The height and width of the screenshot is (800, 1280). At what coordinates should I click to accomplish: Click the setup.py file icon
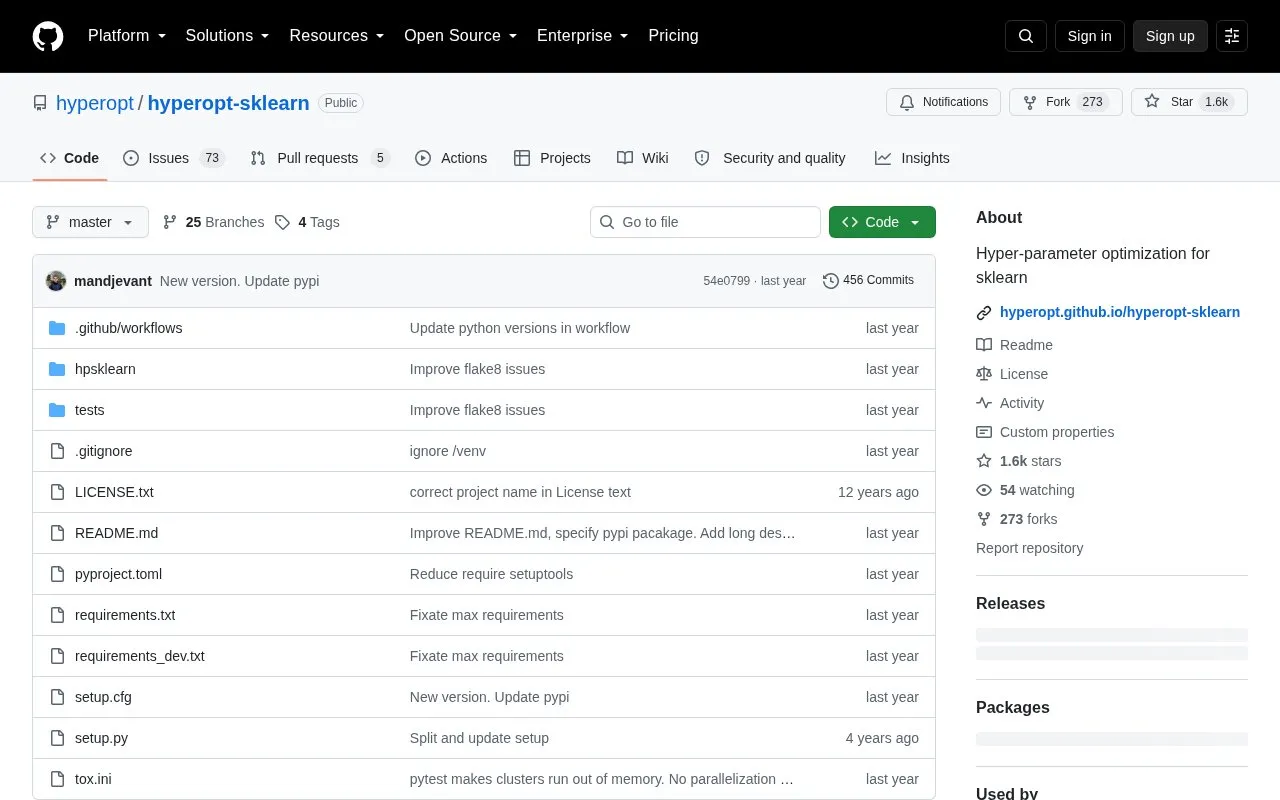57,738
